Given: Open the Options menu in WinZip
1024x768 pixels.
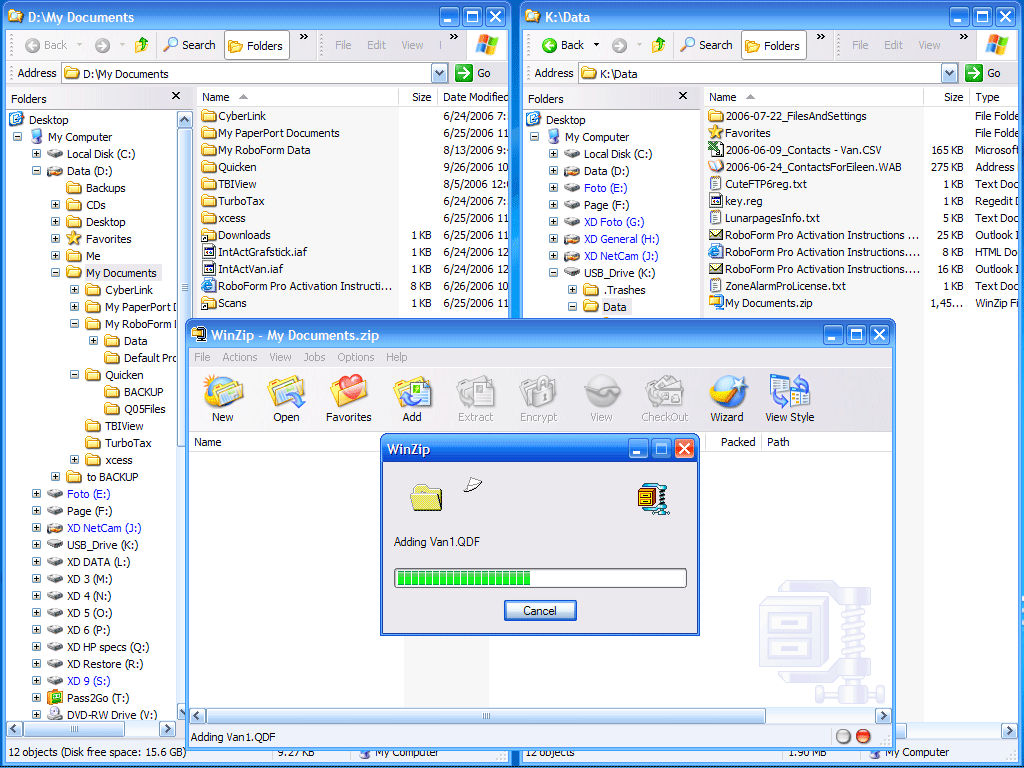Looking at the screenshot, I should pos(355,357).
